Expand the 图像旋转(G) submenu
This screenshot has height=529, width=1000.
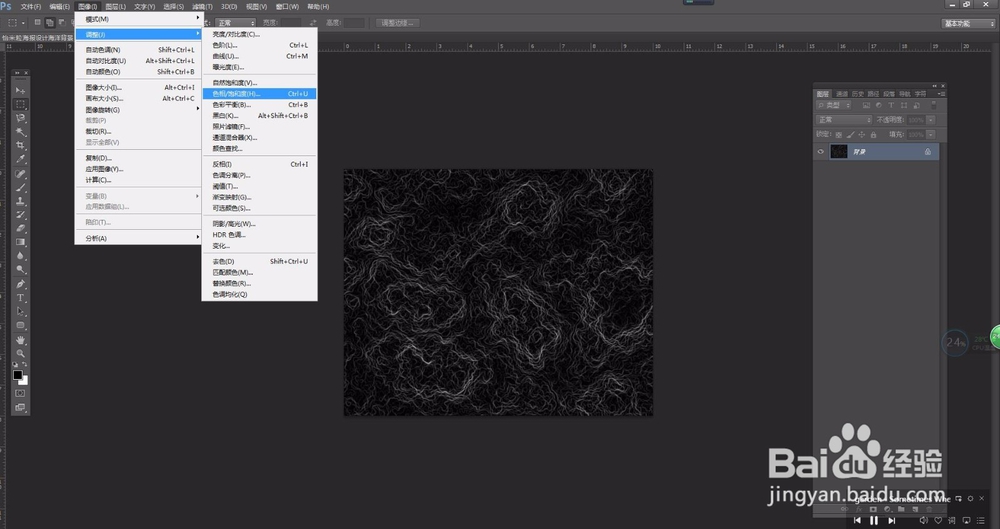[x=138, y=110]
